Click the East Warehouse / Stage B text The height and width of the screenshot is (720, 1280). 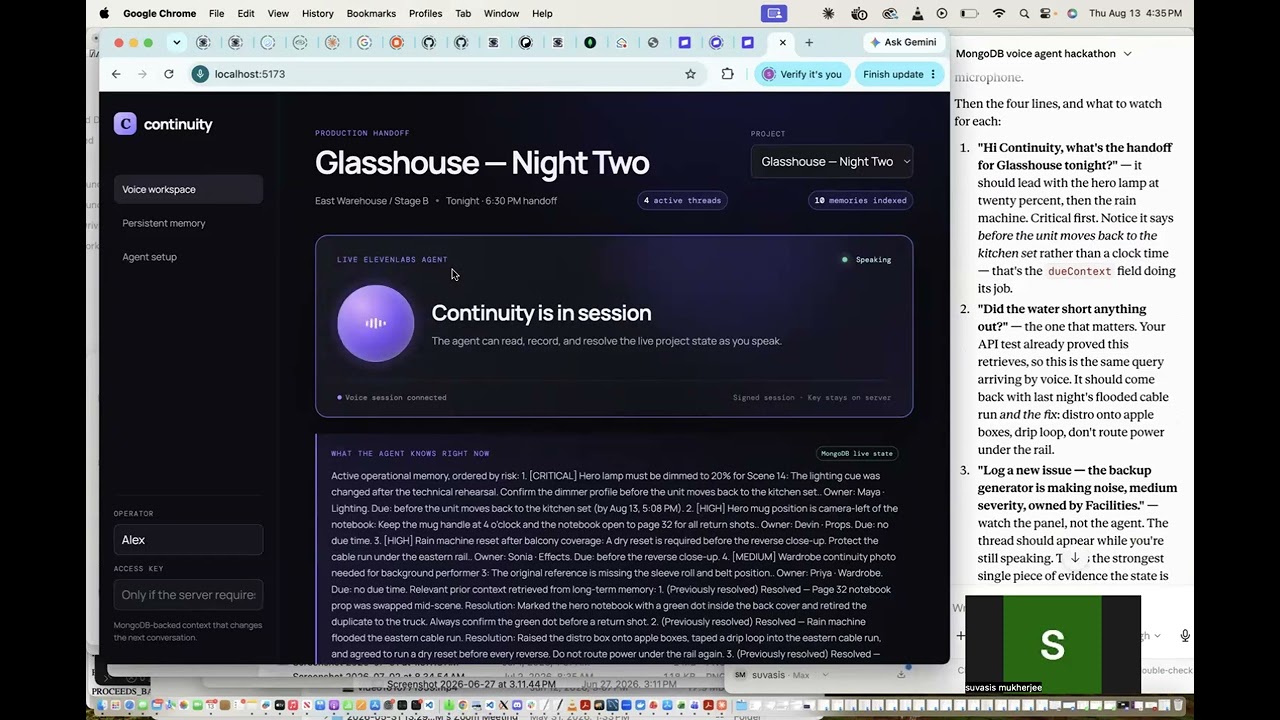point(372,201)
